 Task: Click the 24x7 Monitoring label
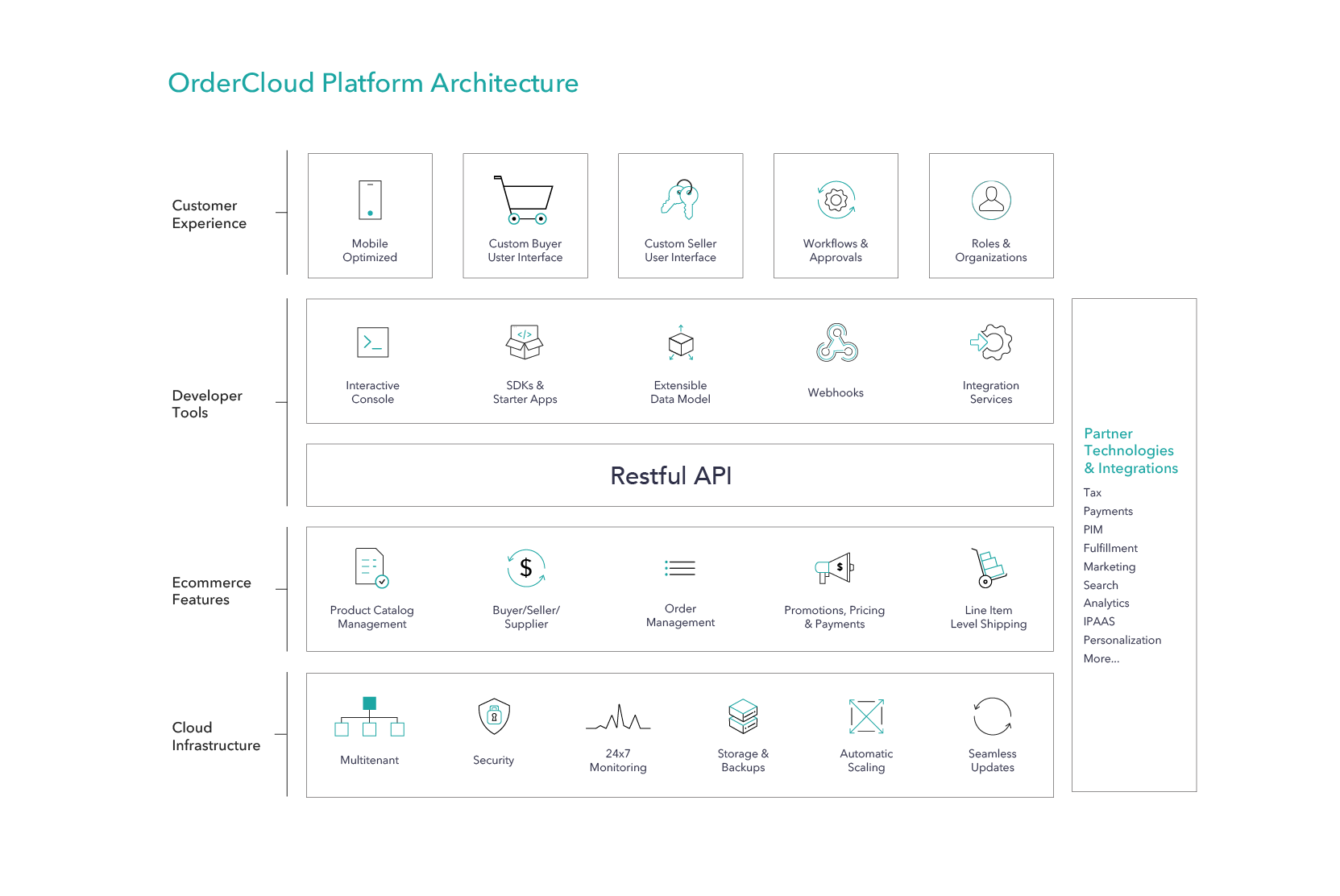[x=618, y=761]
